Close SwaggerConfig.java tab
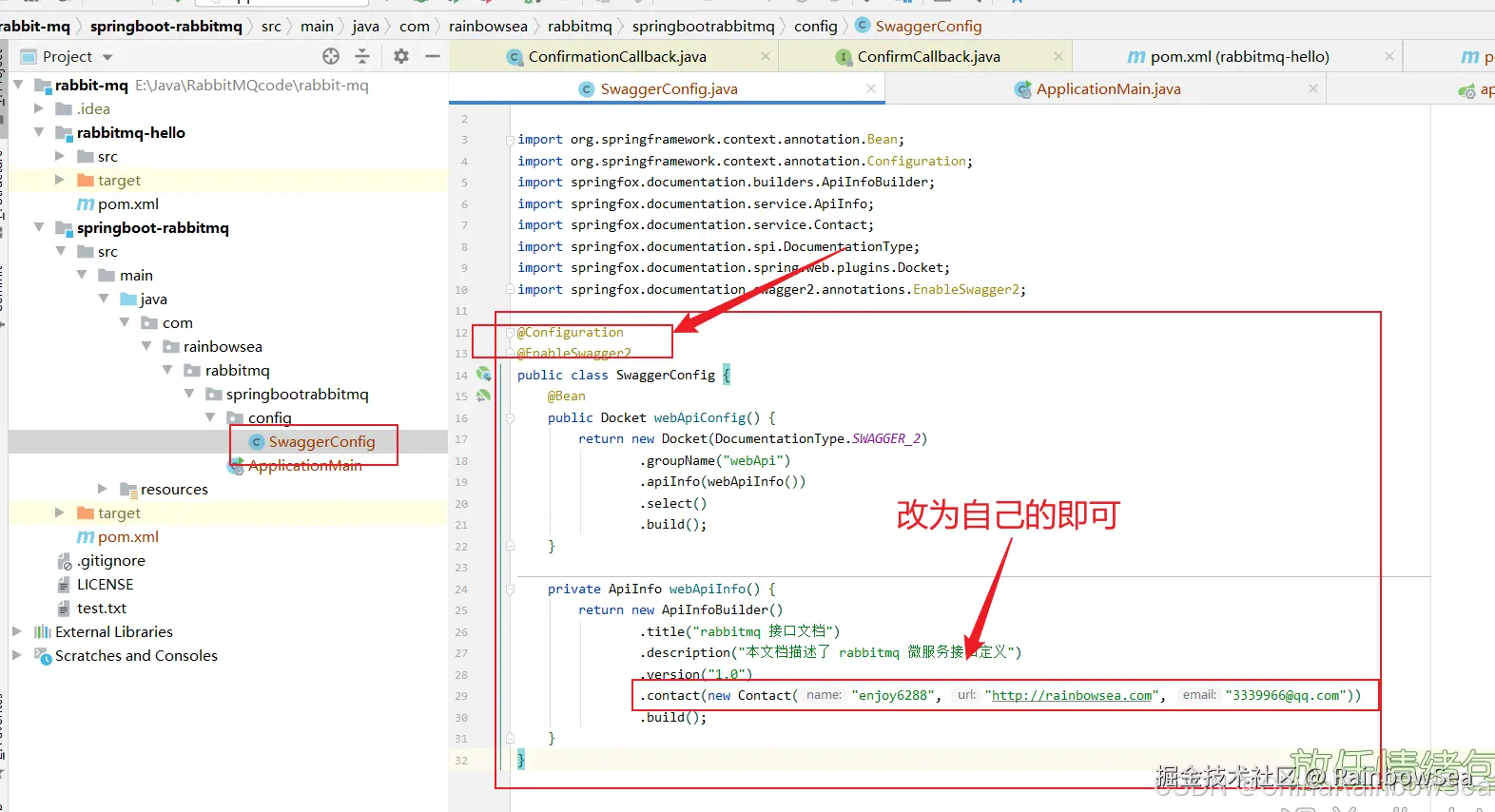 pyautogui.click(x=871, y=87)
